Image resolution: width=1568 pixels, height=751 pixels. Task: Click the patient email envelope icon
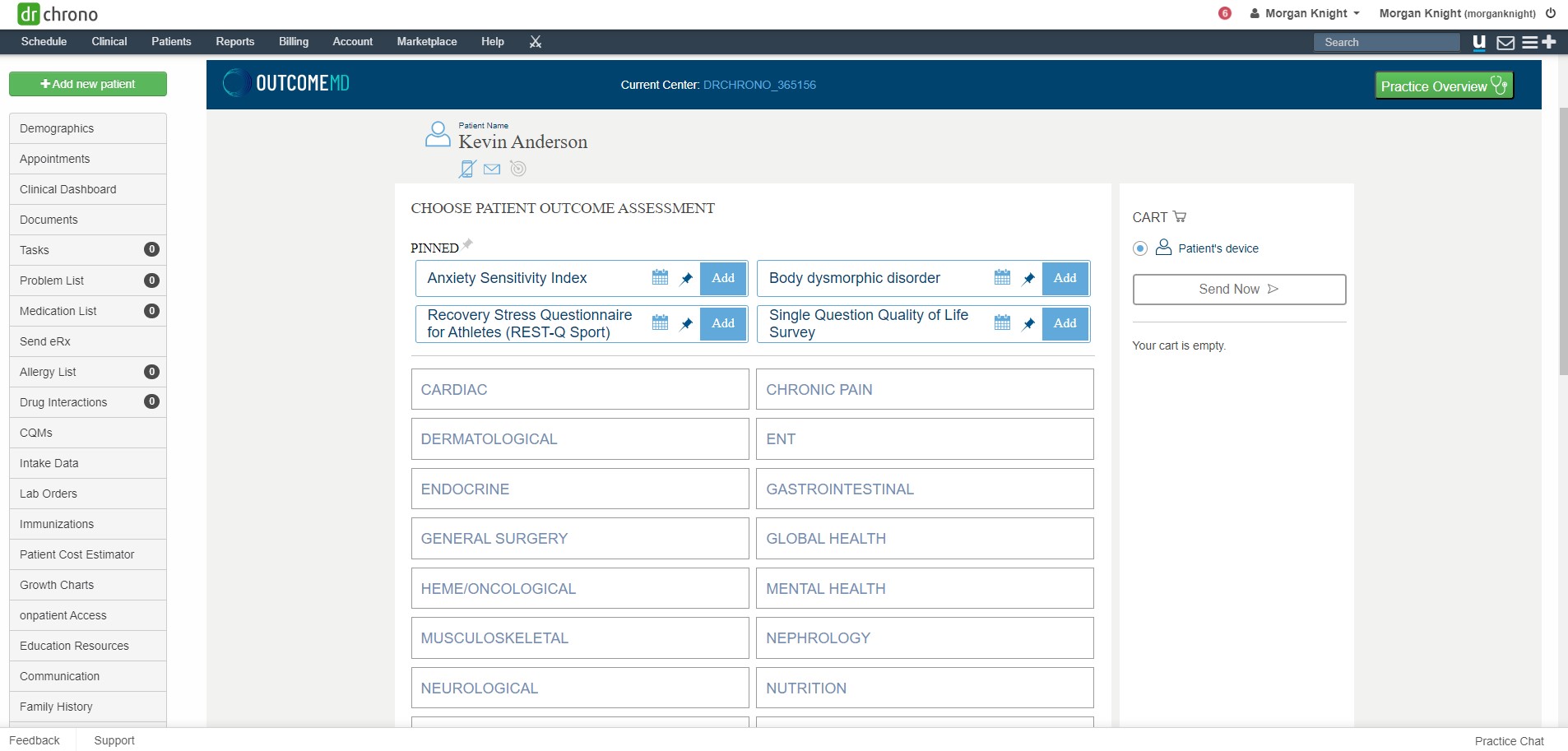(x=492, y=169)
